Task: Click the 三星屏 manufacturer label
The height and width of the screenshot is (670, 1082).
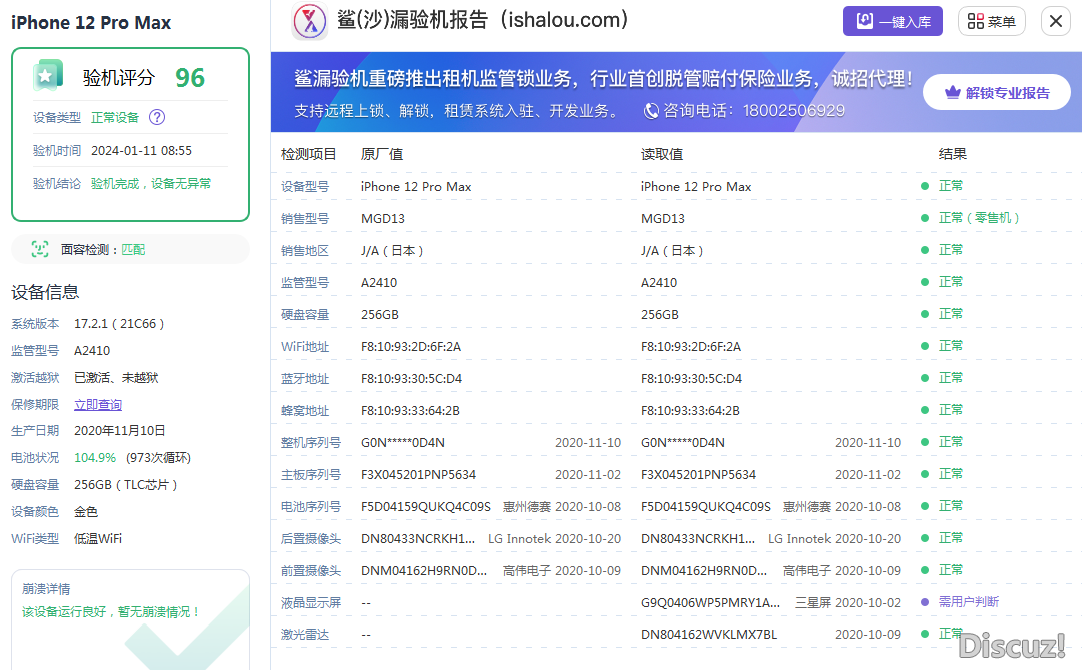Action: (813, 602)
